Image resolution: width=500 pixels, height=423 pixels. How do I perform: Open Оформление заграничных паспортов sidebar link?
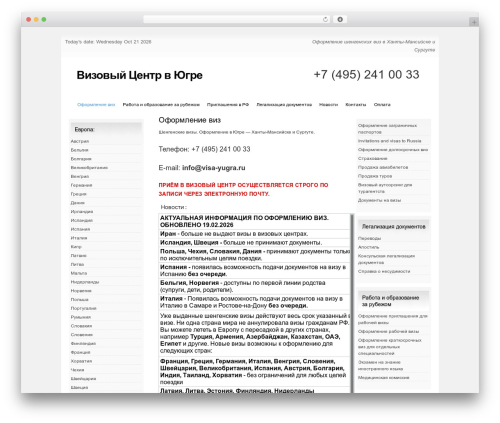tap(387, 129)
